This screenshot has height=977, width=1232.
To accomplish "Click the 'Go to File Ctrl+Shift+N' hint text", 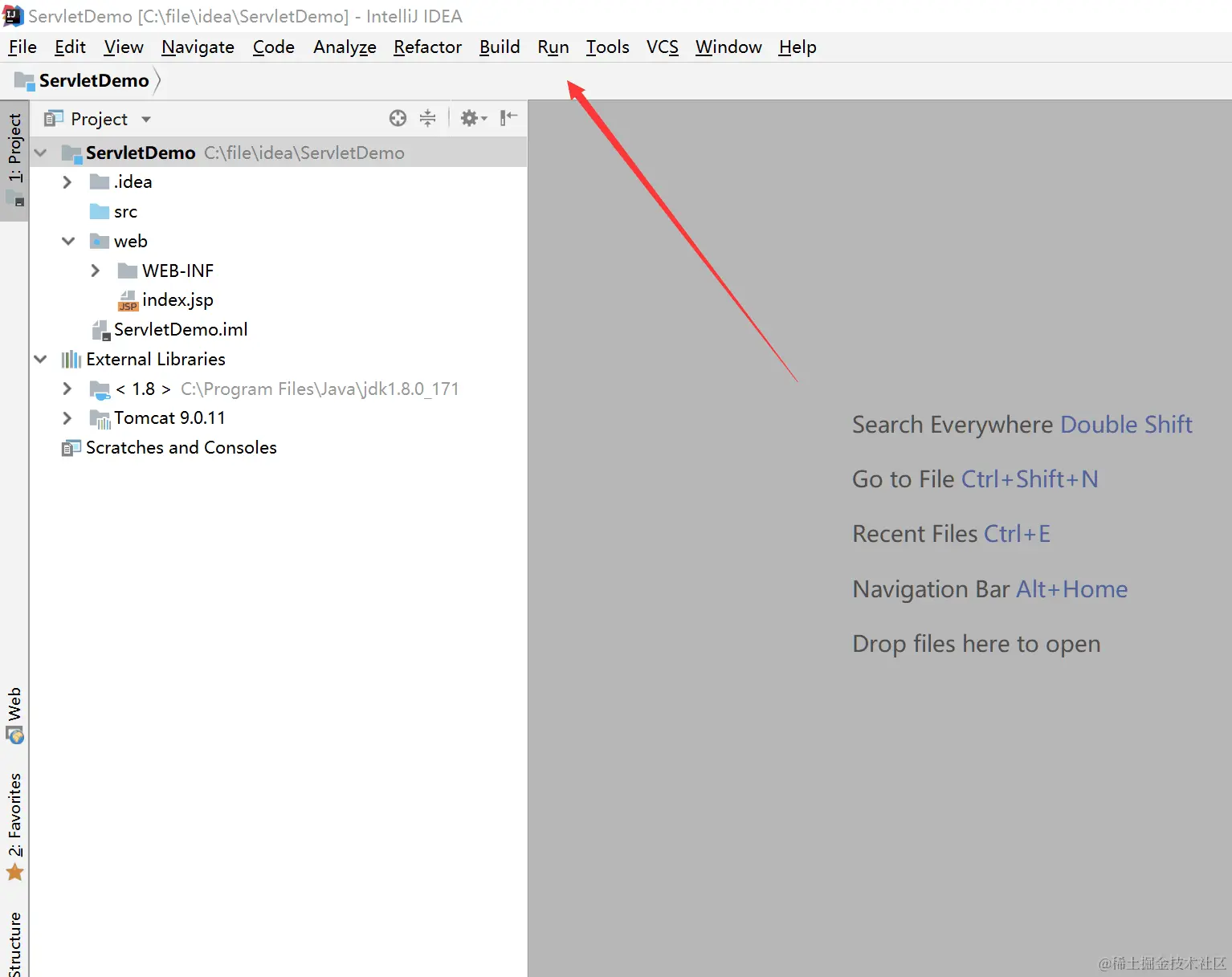I will pyautogui.click(x=975, y=479).
